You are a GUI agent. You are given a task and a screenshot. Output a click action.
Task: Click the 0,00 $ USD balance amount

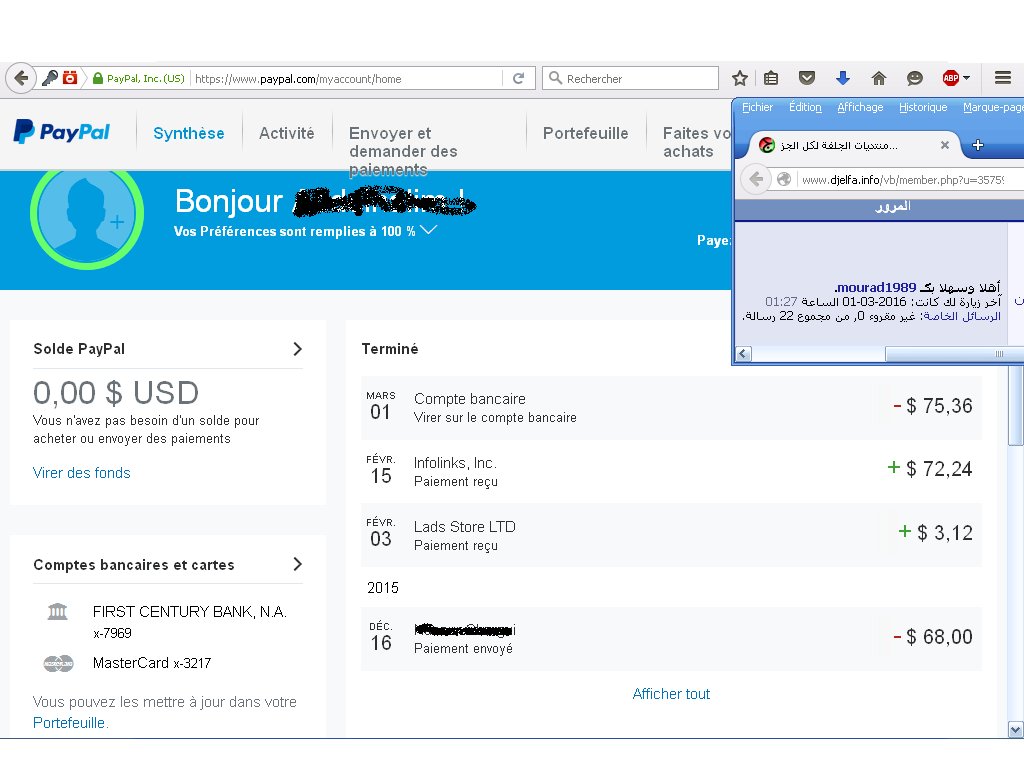(116, 392)
